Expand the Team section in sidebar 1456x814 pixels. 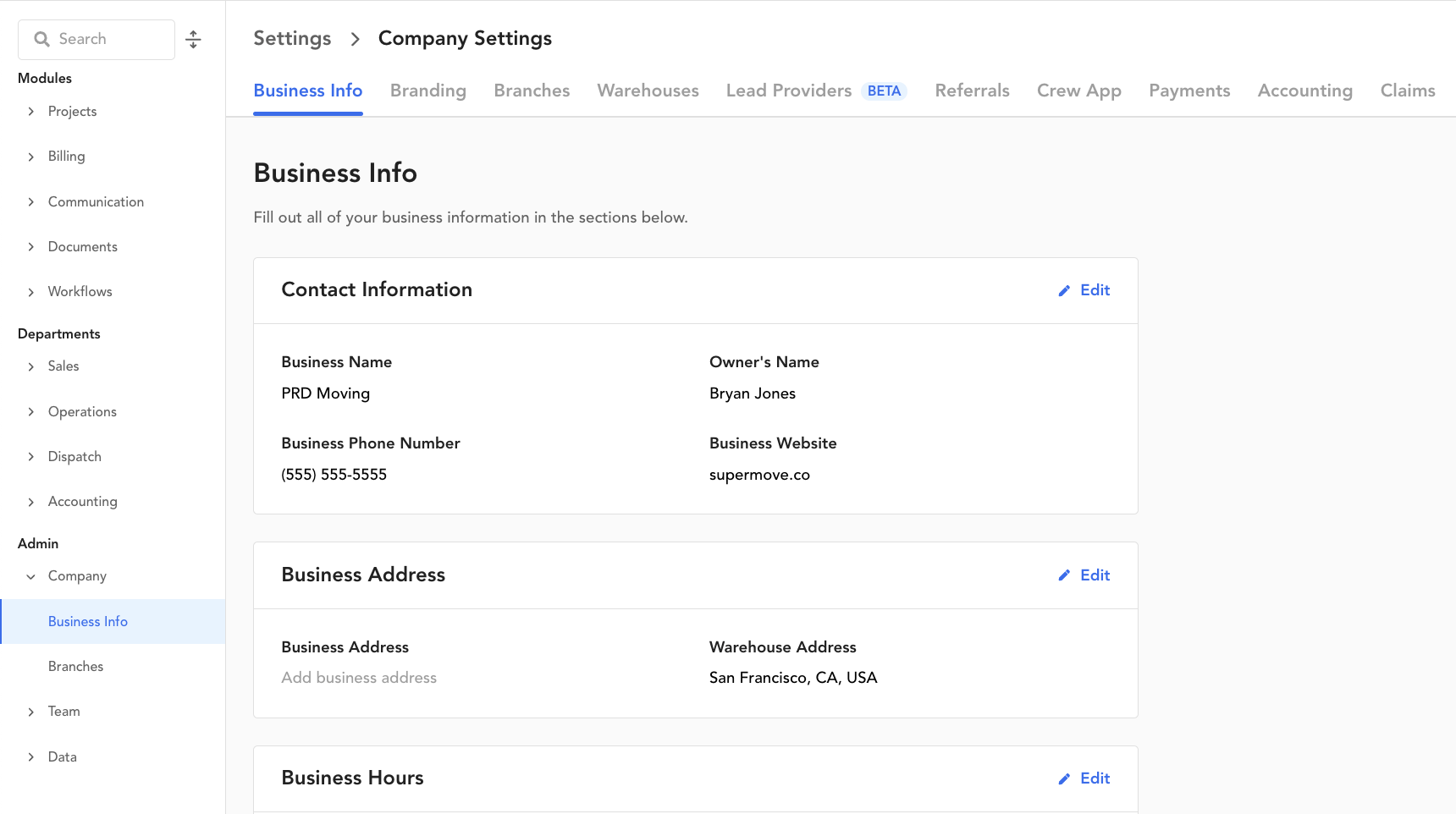(x=31, y=712)
